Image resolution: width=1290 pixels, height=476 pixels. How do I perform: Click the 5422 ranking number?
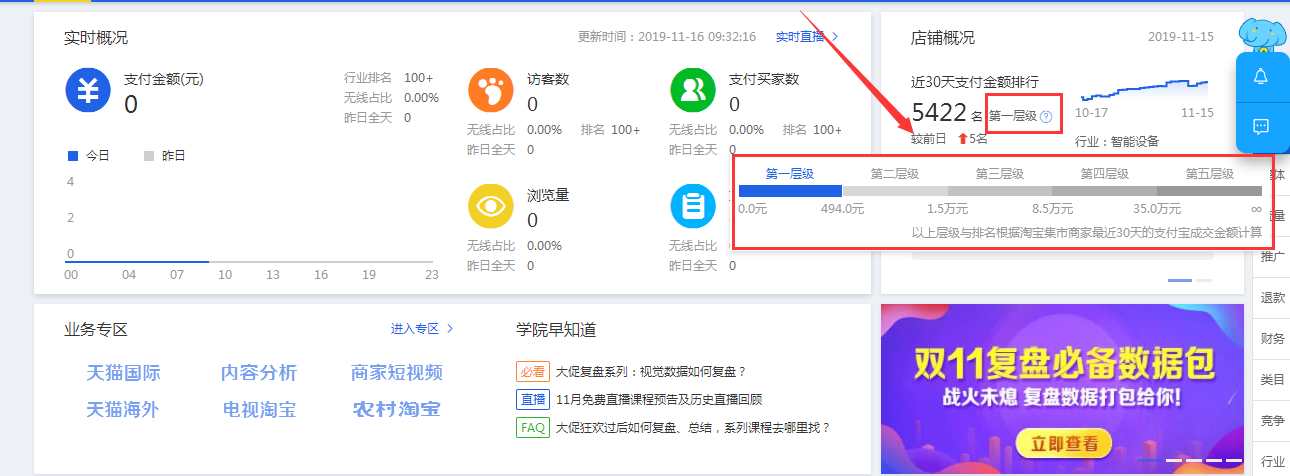pyautogui.click(x=939, y=112)
